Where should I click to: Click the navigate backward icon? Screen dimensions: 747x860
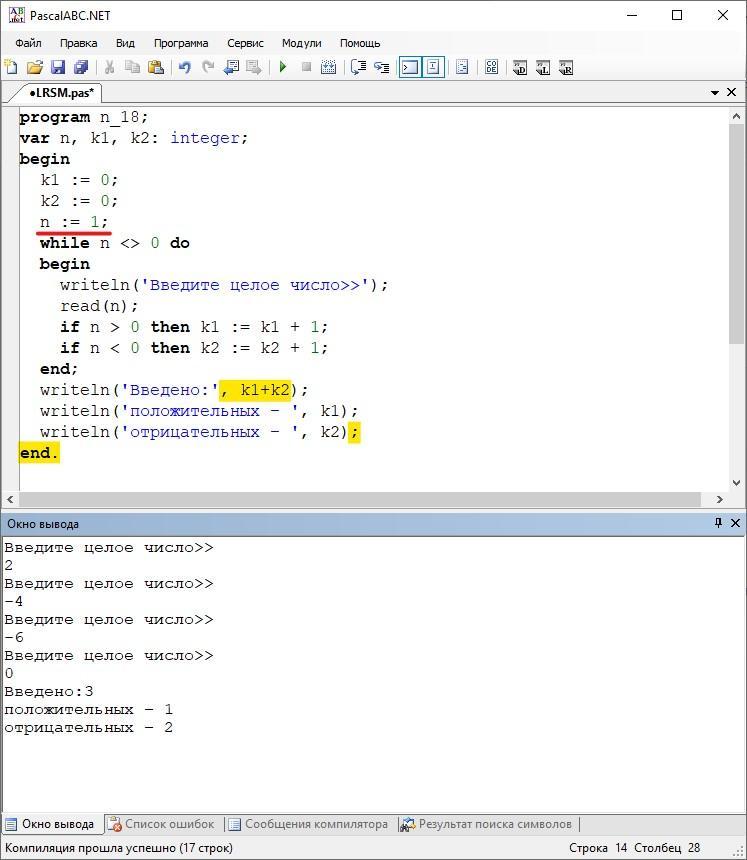point(231,67)
